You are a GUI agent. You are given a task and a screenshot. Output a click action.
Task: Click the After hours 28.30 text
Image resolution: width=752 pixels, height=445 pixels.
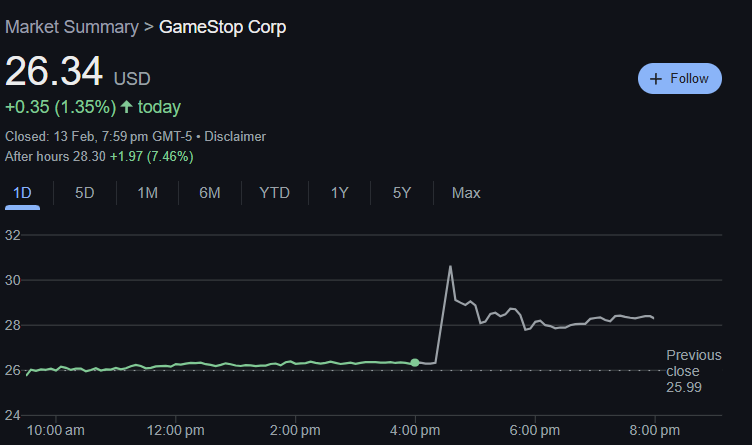coord(55,156)
